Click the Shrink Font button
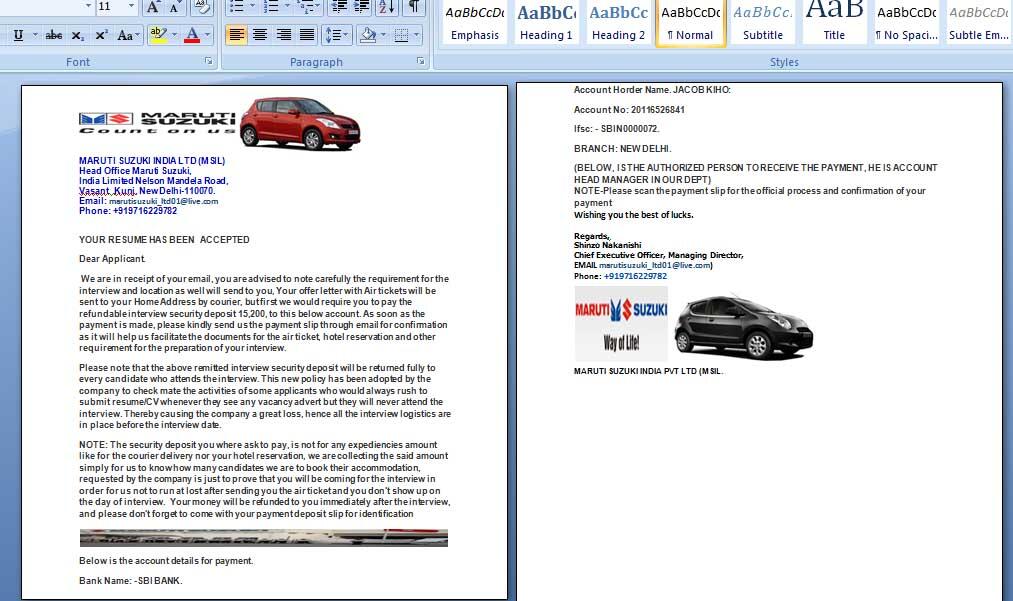 click(x=175, y=8)
